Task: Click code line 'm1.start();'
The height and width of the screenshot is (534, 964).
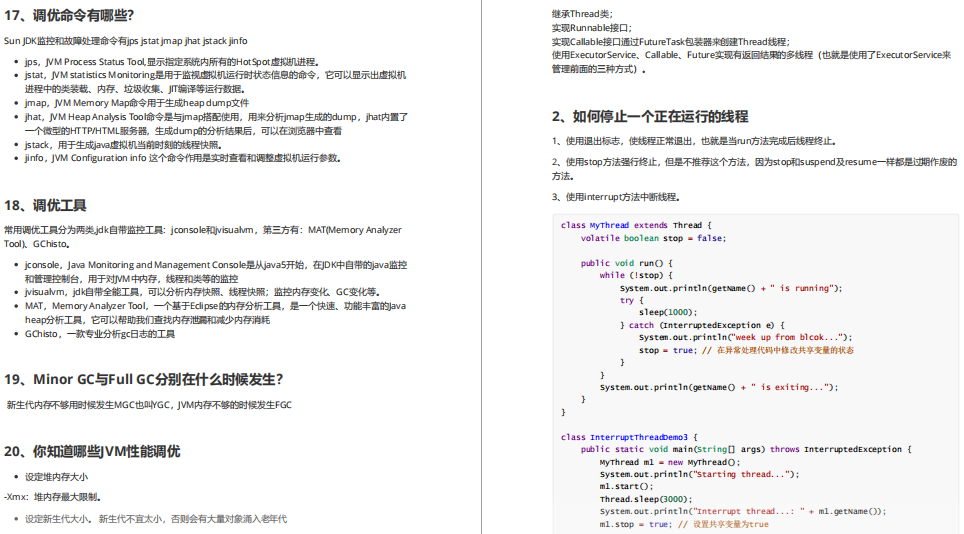Action: coord(626,486)
